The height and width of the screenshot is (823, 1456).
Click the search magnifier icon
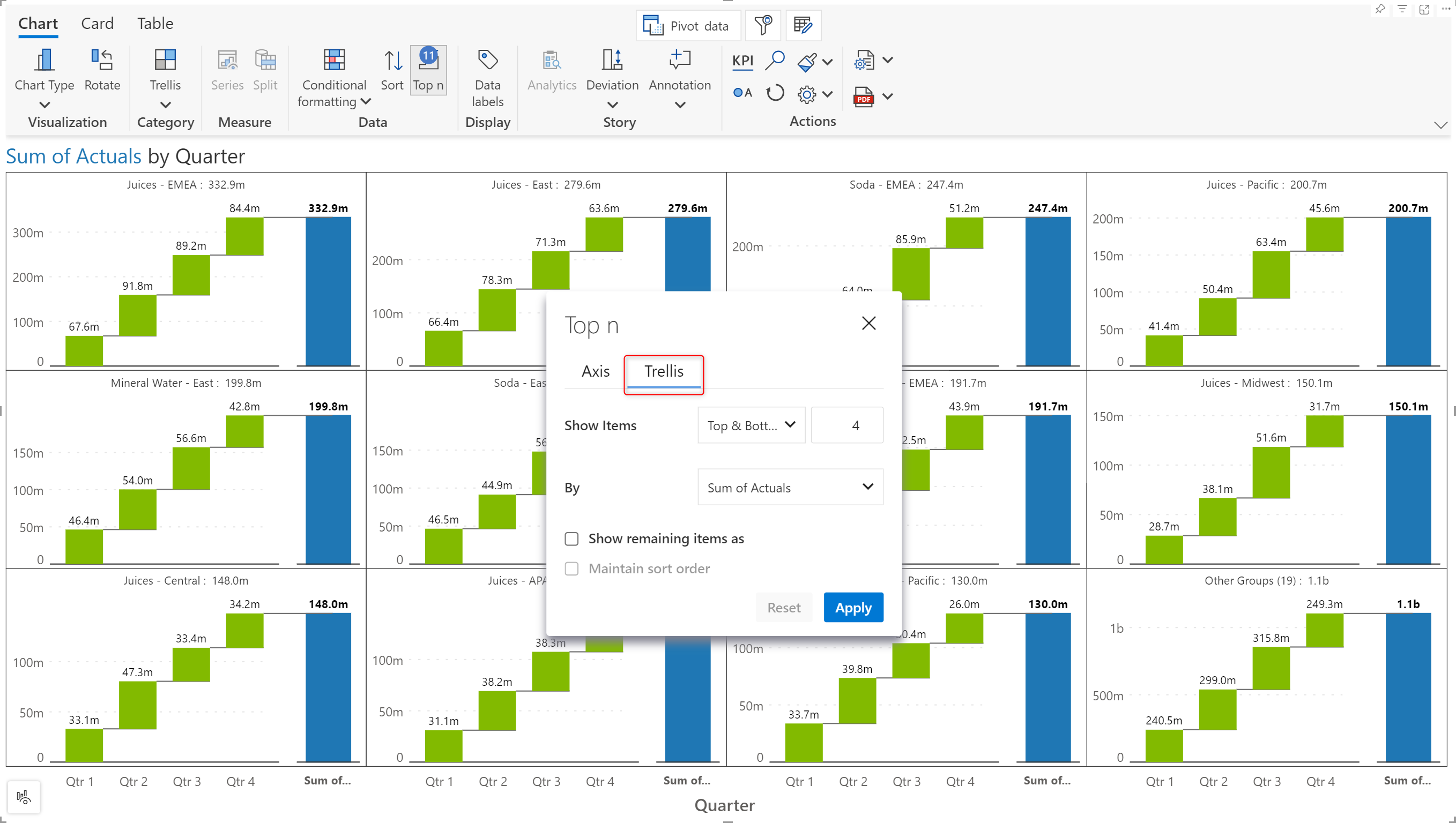tap(774, 60)
